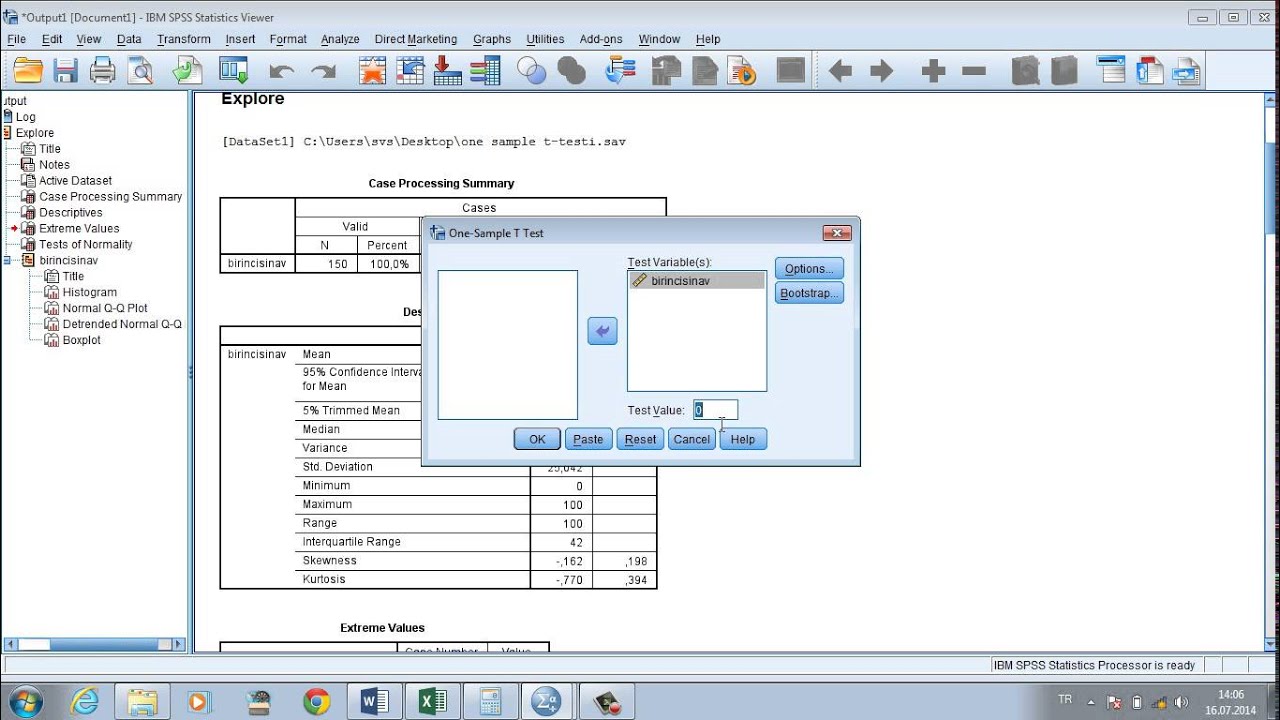Click OK in the One-Sample T Test dialog

tap(537, 439)
